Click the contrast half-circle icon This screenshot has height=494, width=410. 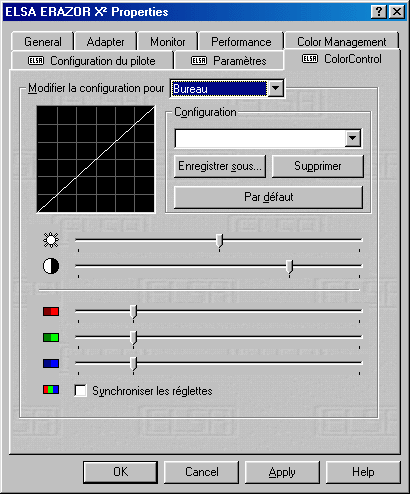coord(51,266)
